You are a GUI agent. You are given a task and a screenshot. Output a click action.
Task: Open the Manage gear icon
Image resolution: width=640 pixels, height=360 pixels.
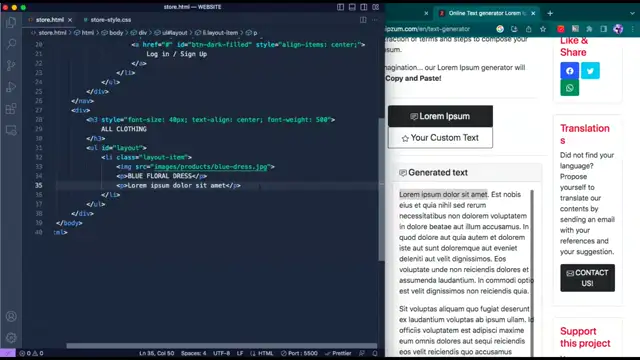(11, 338)
